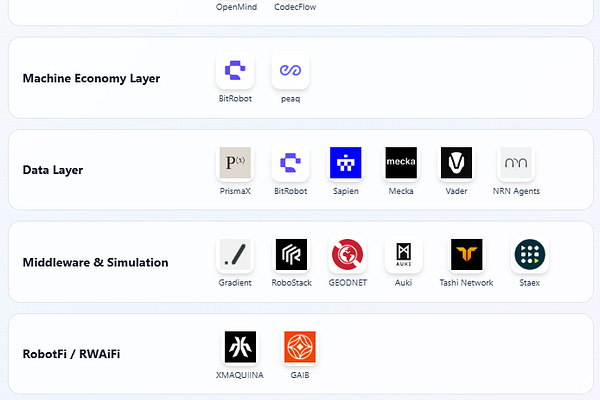The height and width of the screenshot is (400, 600).
Task: Select the PrismaX icon in Data Layer
Action: pyautogui.click(x=235, y=163)
